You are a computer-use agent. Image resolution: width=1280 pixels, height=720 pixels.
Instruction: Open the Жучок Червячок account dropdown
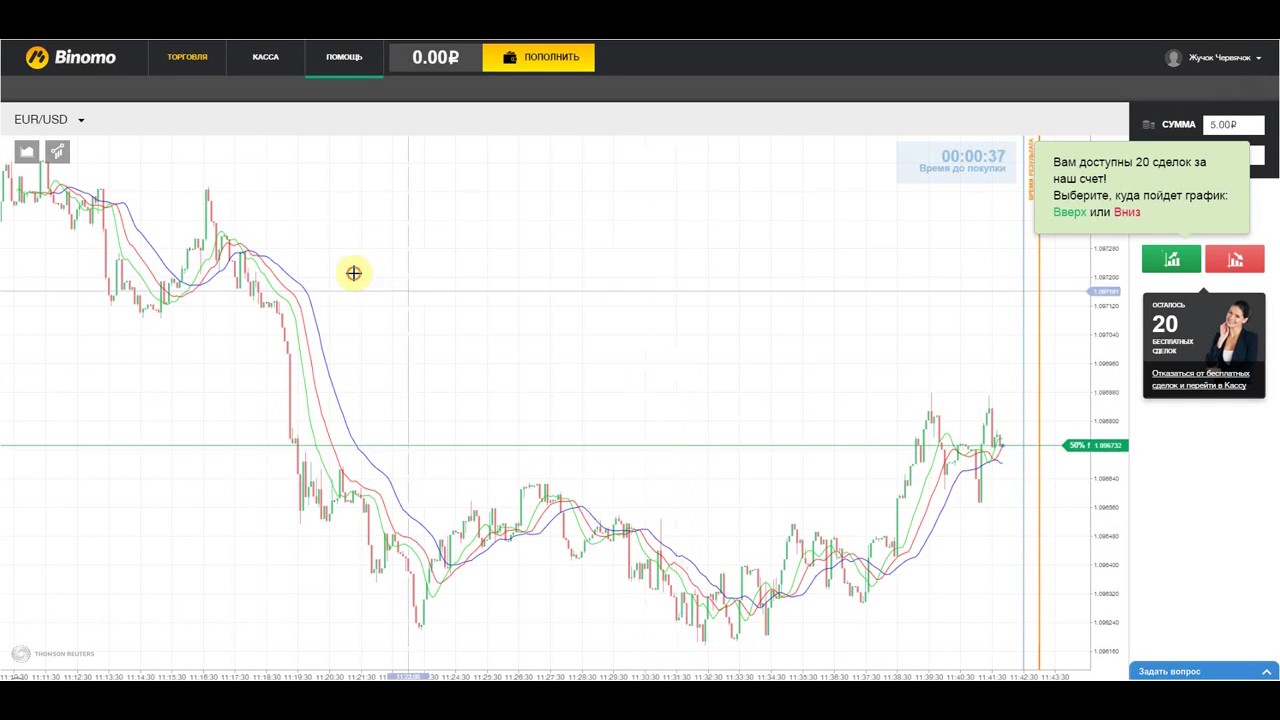(x=1219, y=58)
